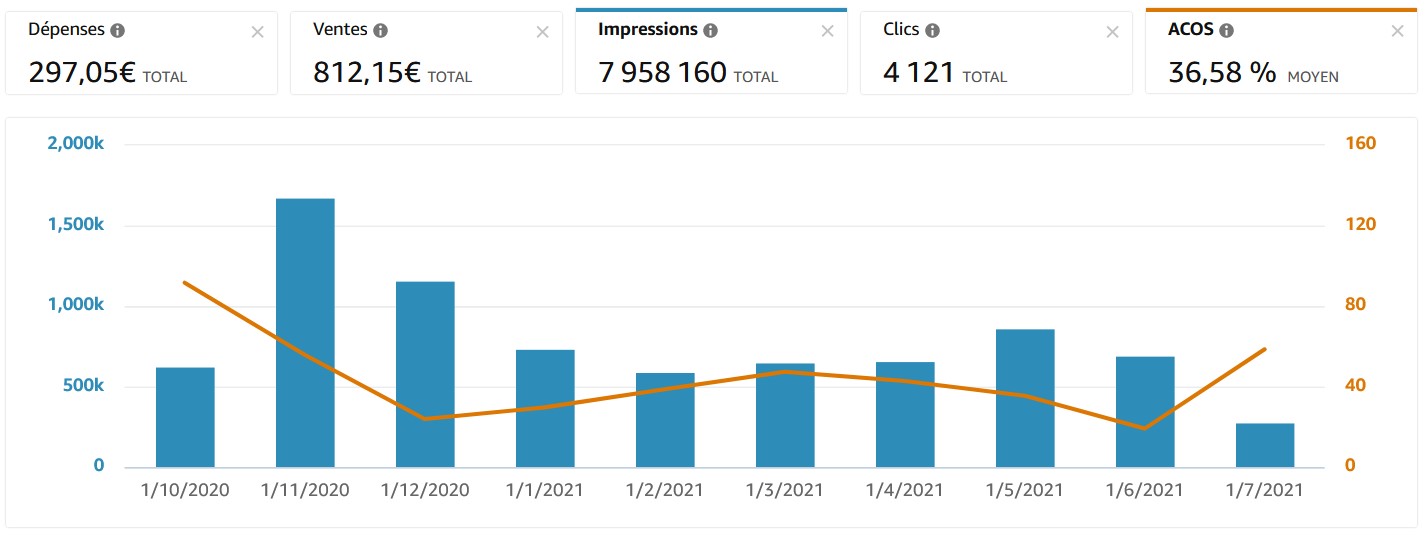This screenshot has height=536, width=1427.
Task: Click the shortest bar for 1/7/2021
Action: click(1265, 445)
